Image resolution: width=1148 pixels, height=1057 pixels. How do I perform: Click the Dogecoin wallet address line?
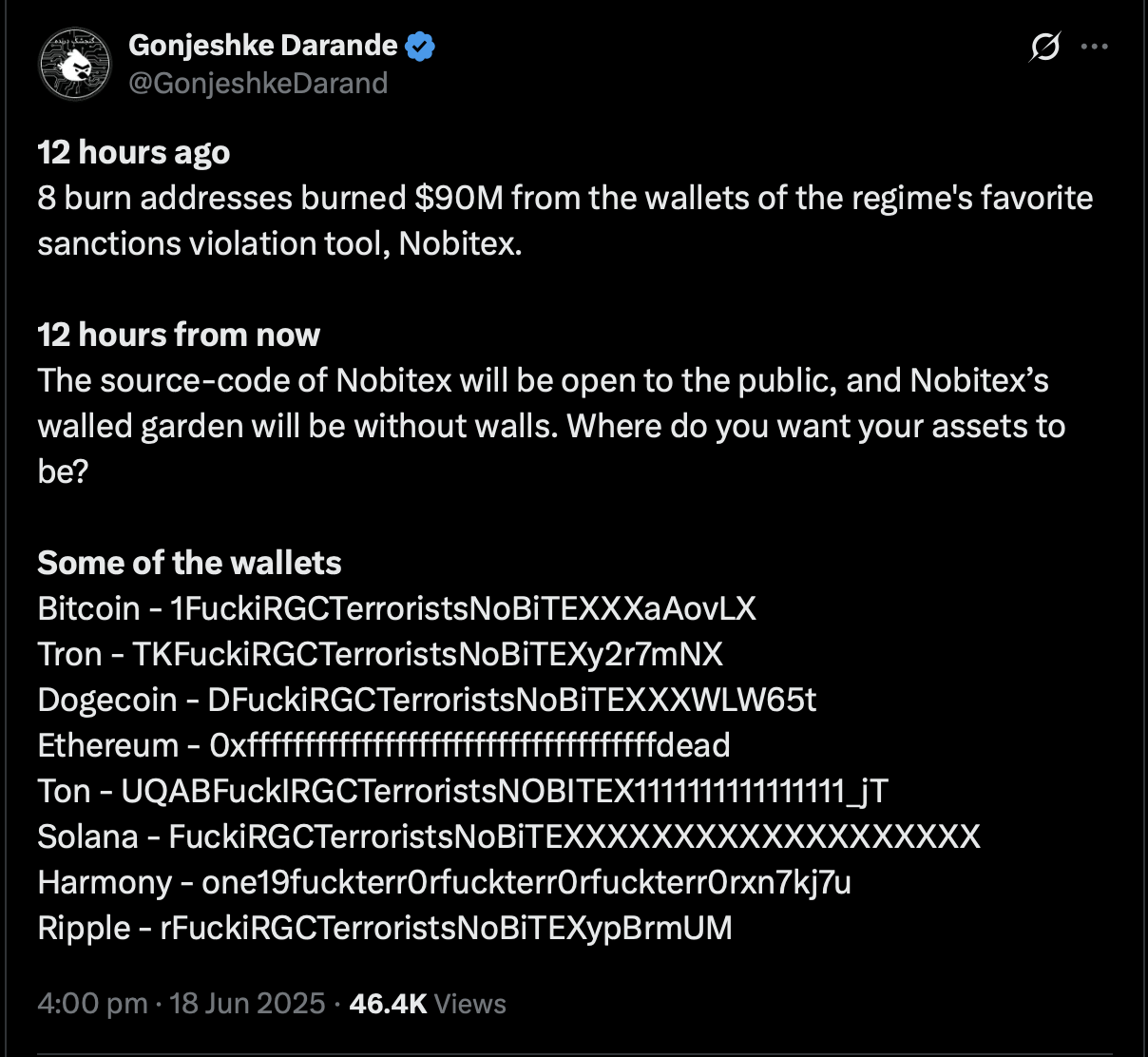pos(427,700)
